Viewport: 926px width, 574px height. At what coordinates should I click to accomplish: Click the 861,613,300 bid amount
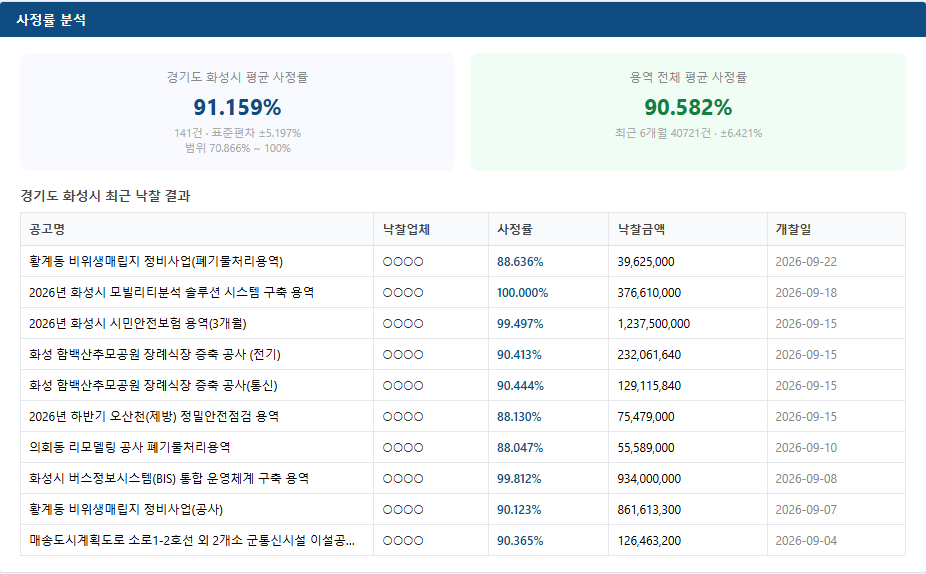point(649,510)
